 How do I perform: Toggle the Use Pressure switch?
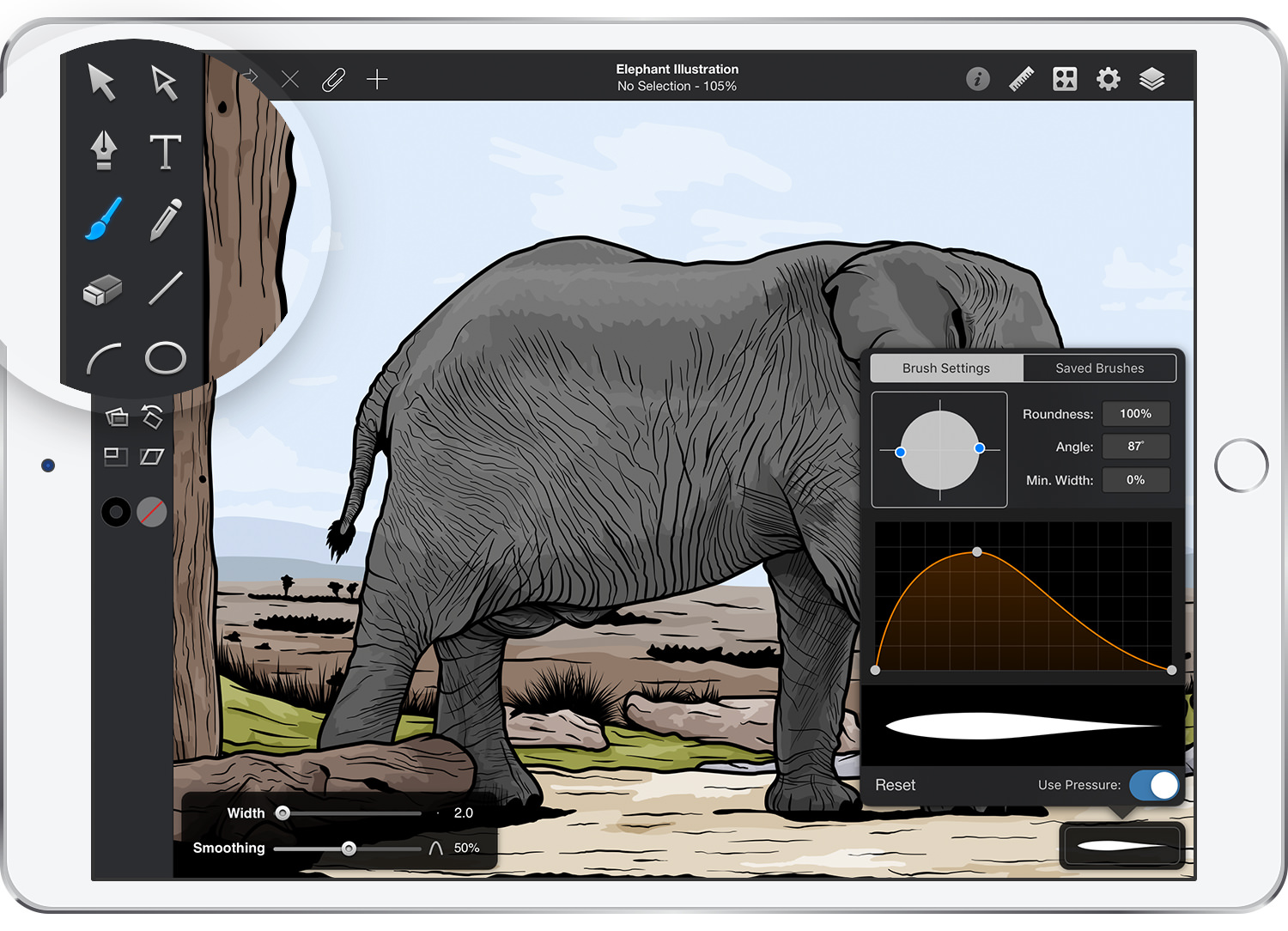point(1154,785)
